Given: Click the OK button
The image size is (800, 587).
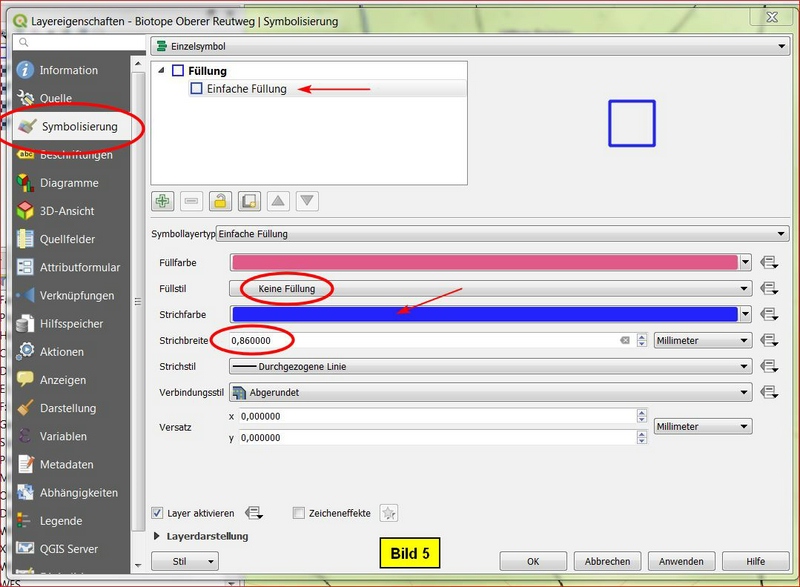Looking at the screenshot, I should click(533, 561).
